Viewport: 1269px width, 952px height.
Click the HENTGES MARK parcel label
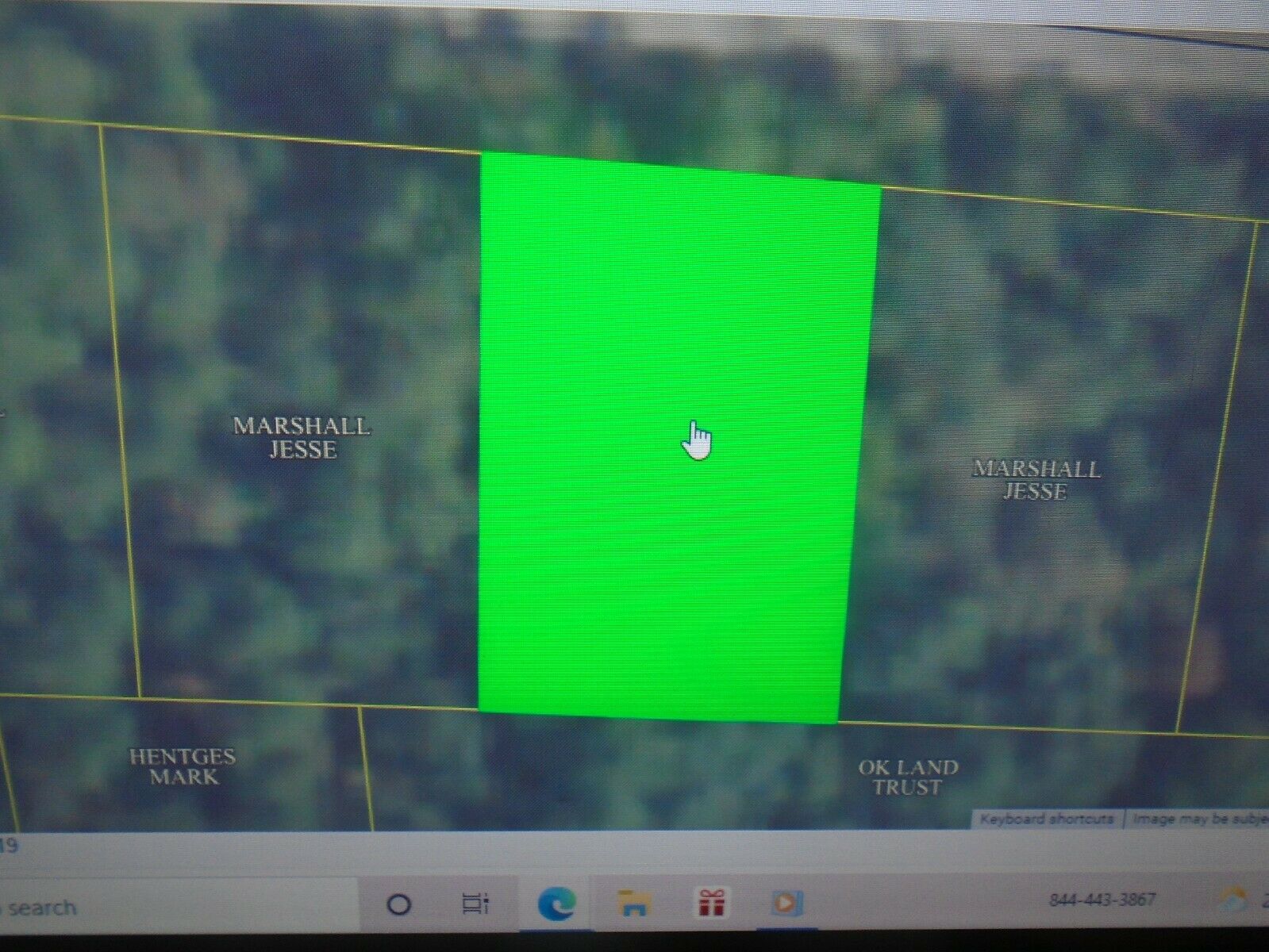(x=183, y=766)
